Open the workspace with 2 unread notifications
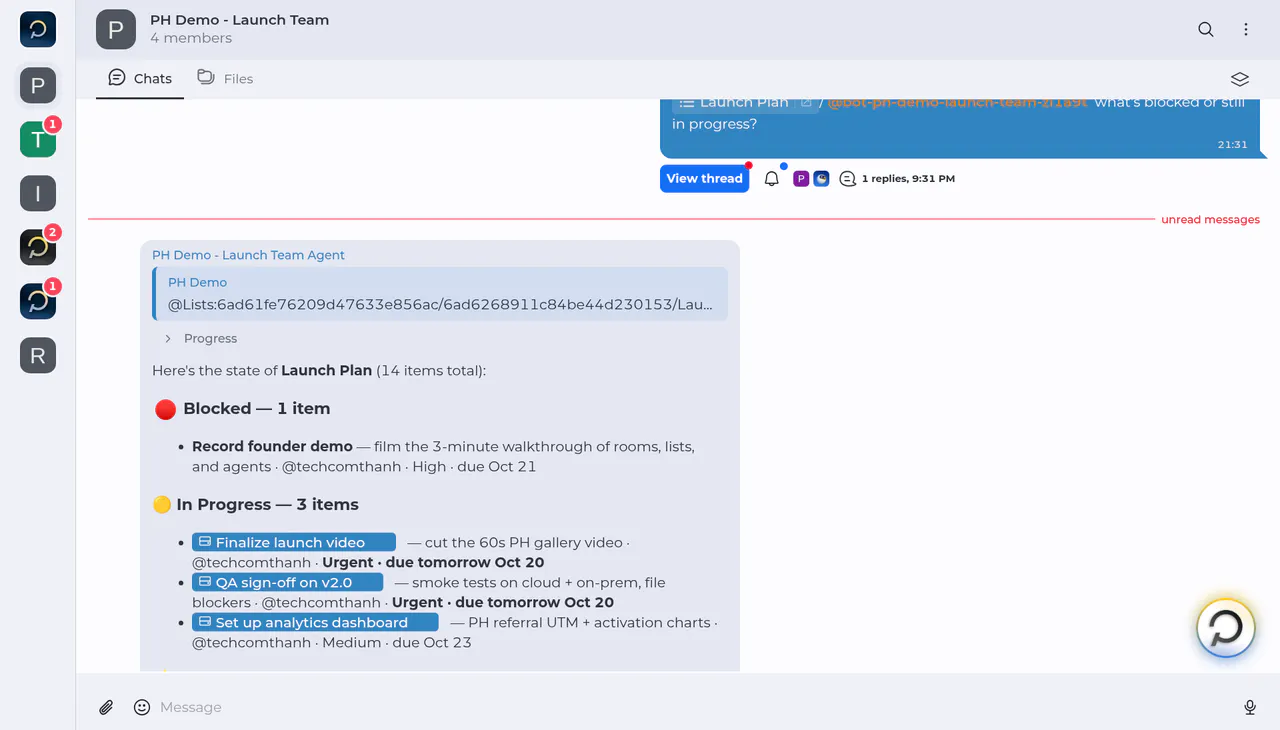The image size is (1280, 730). click(x=38, y=248)
